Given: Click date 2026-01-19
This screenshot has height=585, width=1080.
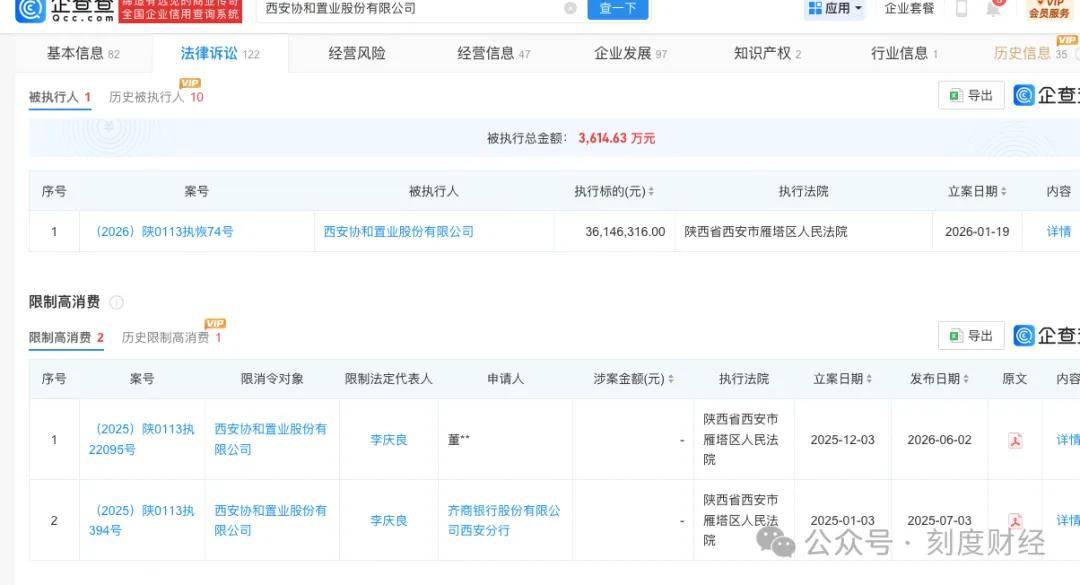Looking at the screenshot, I should tap(977, 232).
